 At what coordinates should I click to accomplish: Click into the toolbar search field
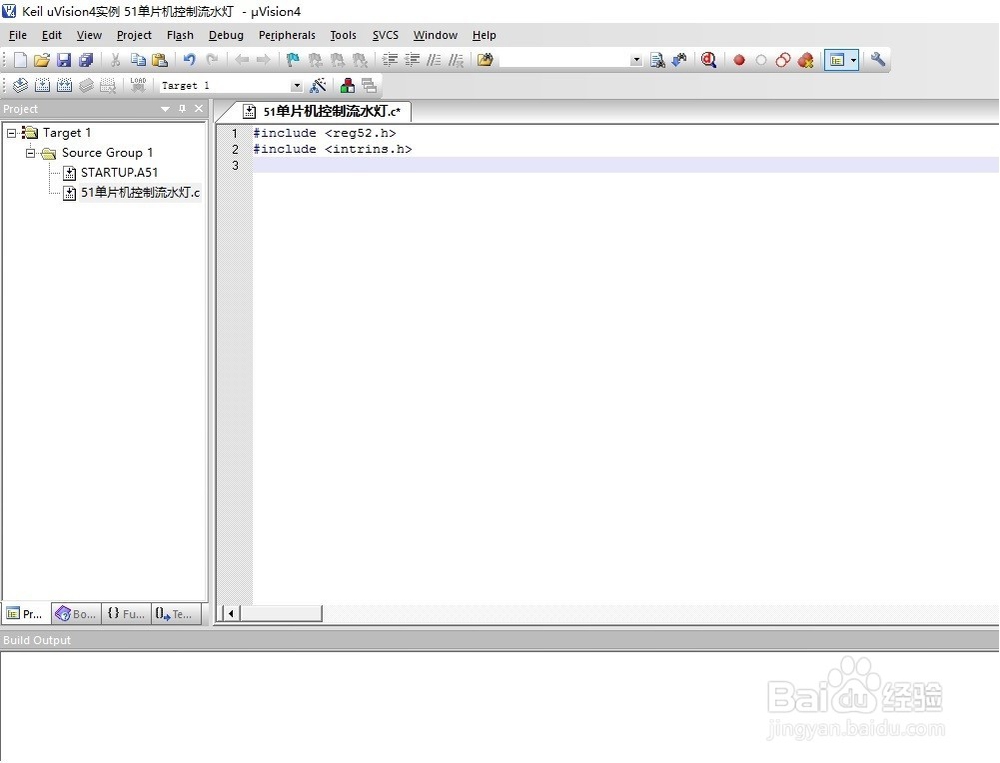pyautogui.click(x=564, y=60)
